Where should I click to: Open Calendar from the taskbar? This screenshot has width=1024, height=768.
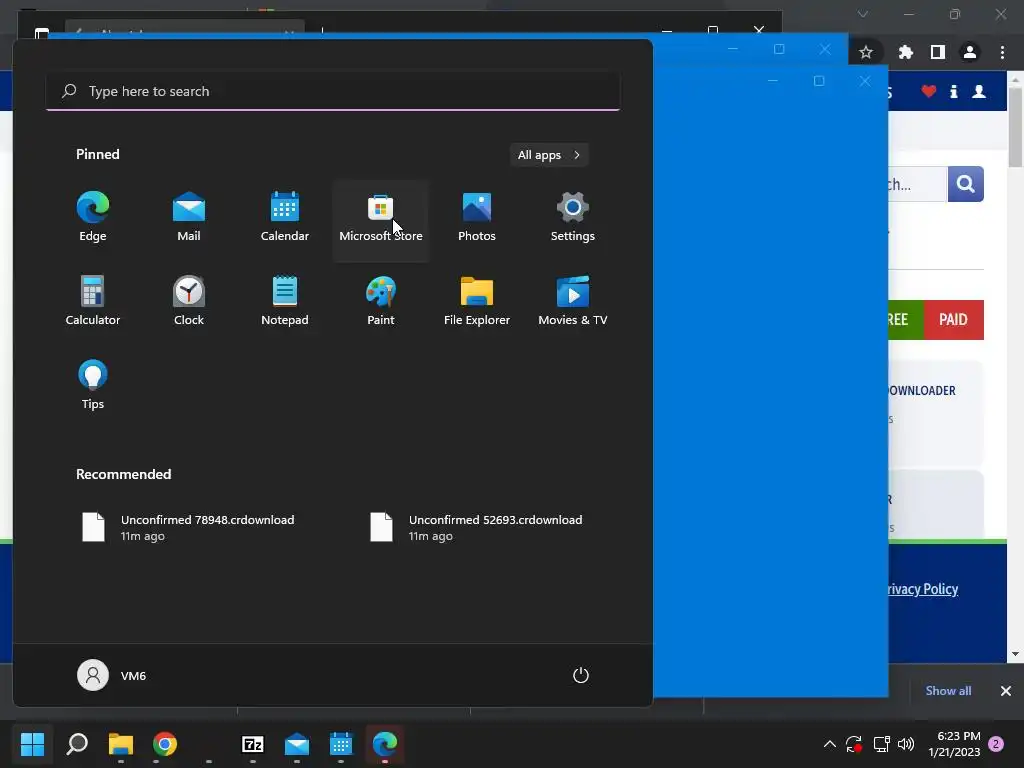341,744
